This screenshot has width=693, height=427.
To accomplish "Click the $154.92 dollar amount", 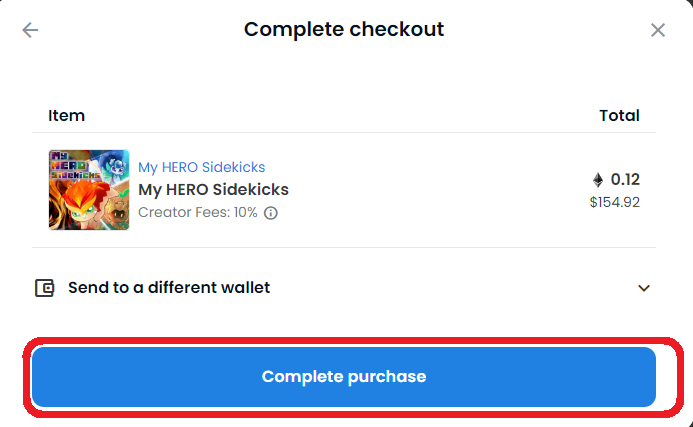I will click(x=614, y=202).
